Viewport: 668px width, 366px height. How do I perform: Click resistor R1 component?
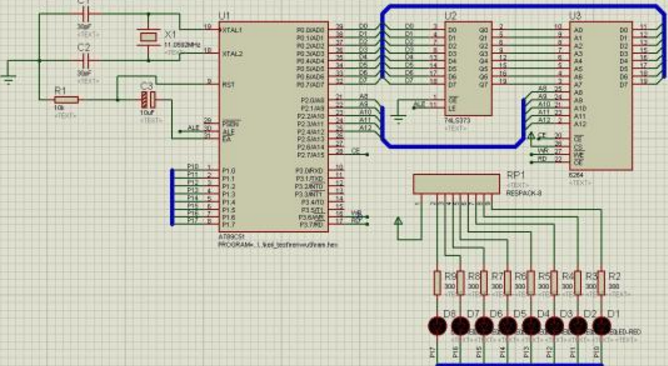[x=66, y=100]
